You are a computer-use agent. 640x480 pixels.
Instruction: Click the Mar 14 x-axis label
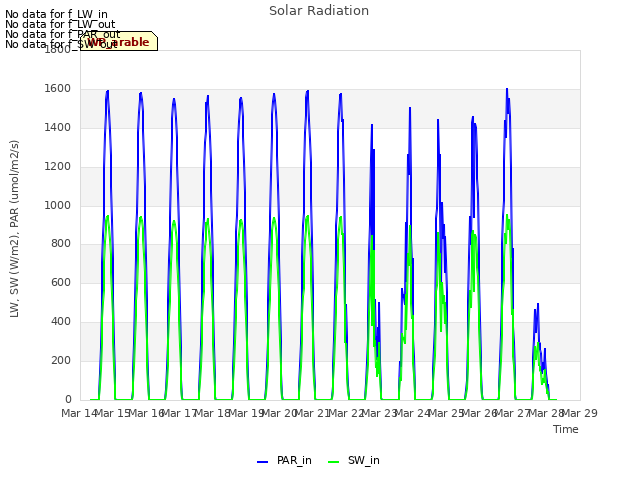79,413
